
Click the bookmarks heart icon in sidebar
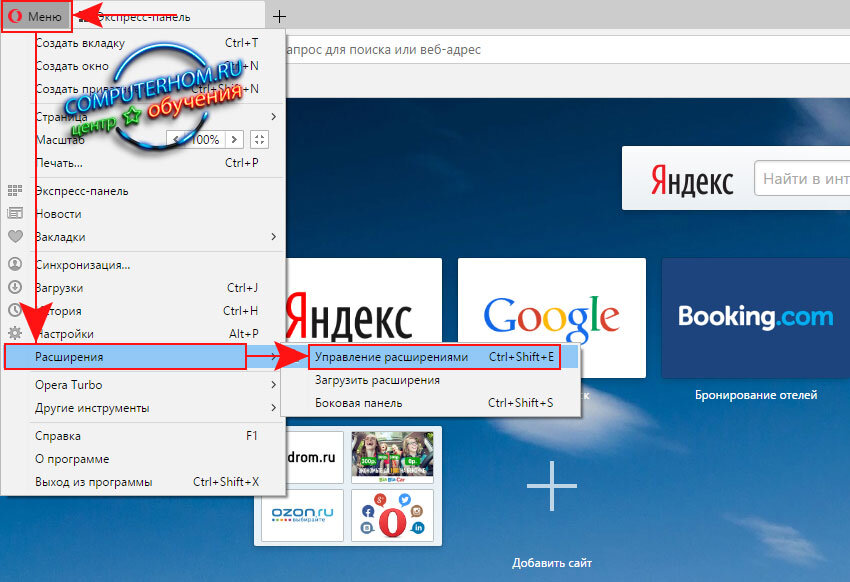tap(15, 236)
